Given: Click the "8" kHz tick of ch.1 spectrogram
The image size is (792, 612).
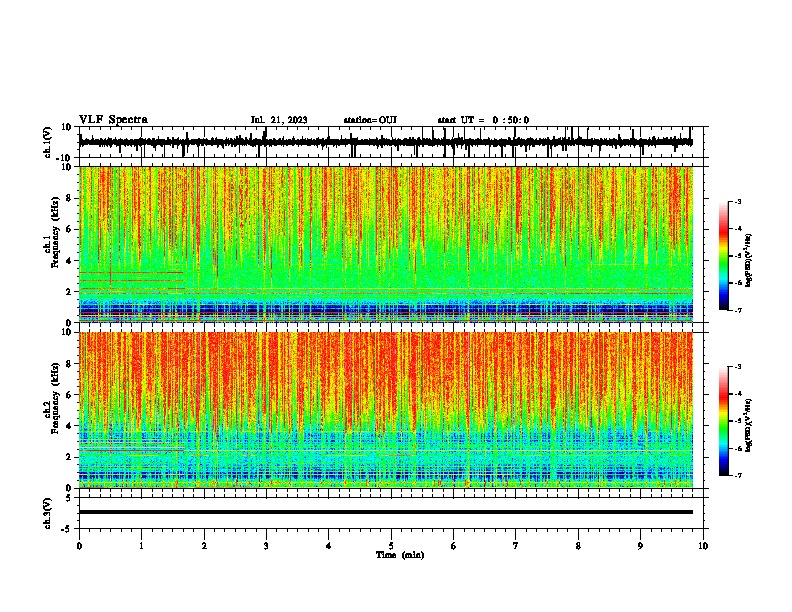Looking at the screenshot, I should tap(70, 198).
